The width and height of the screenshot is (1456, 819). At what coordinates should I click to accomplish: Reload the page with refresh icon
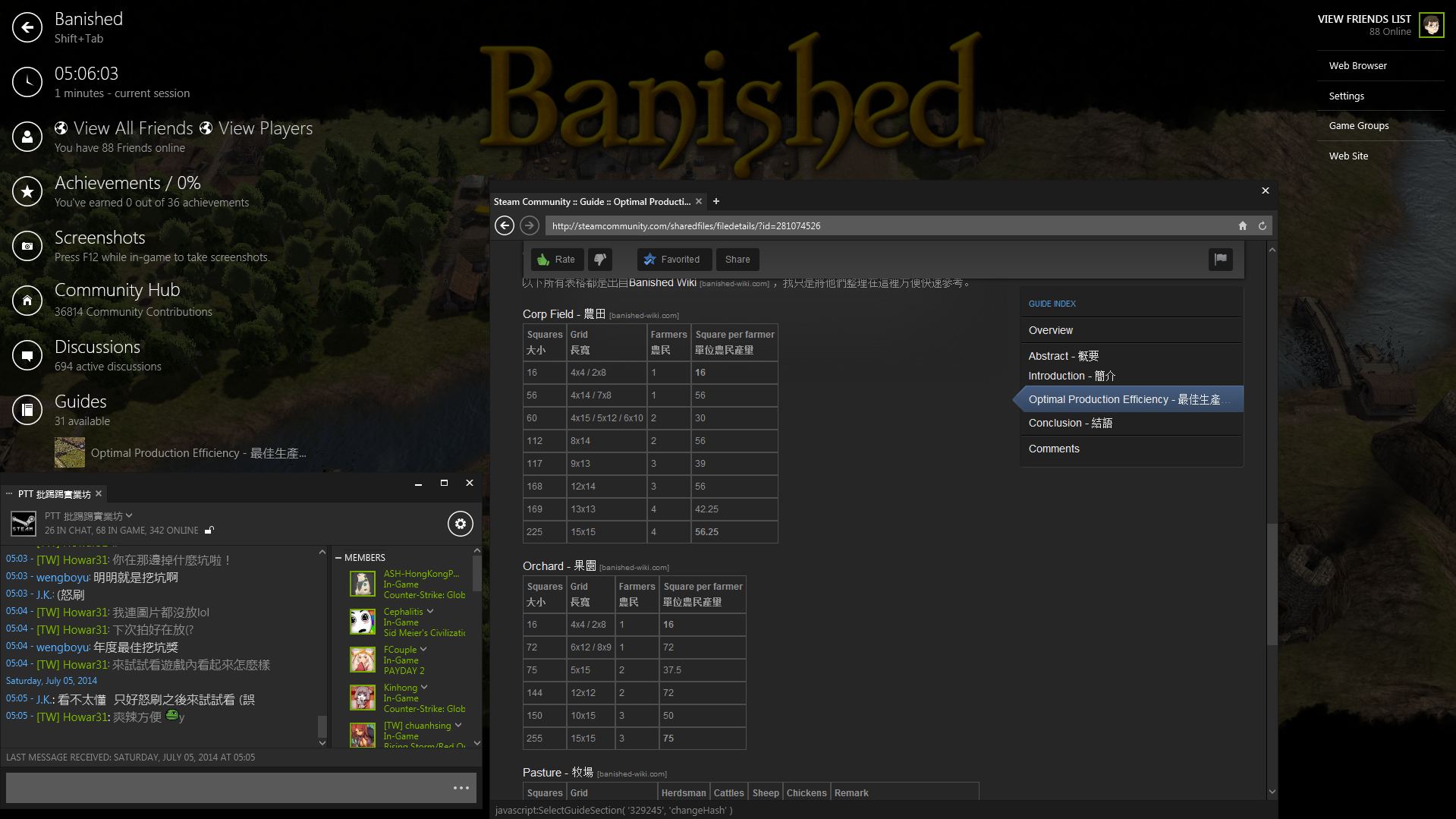[x=1263, y=225]
